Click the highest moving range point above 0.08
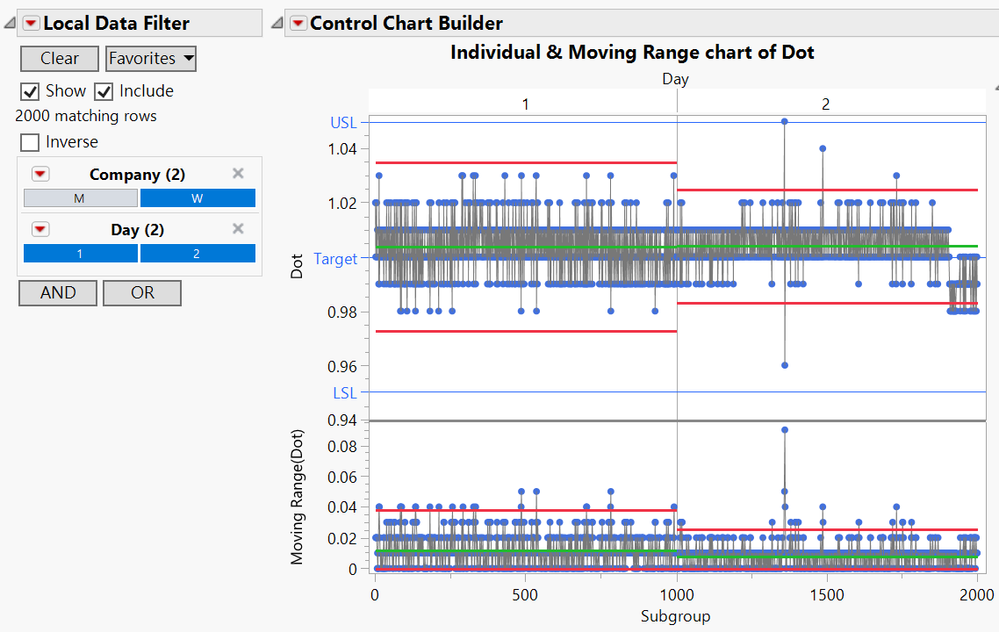This screenshot has width=999, height=632. point(784,430)
